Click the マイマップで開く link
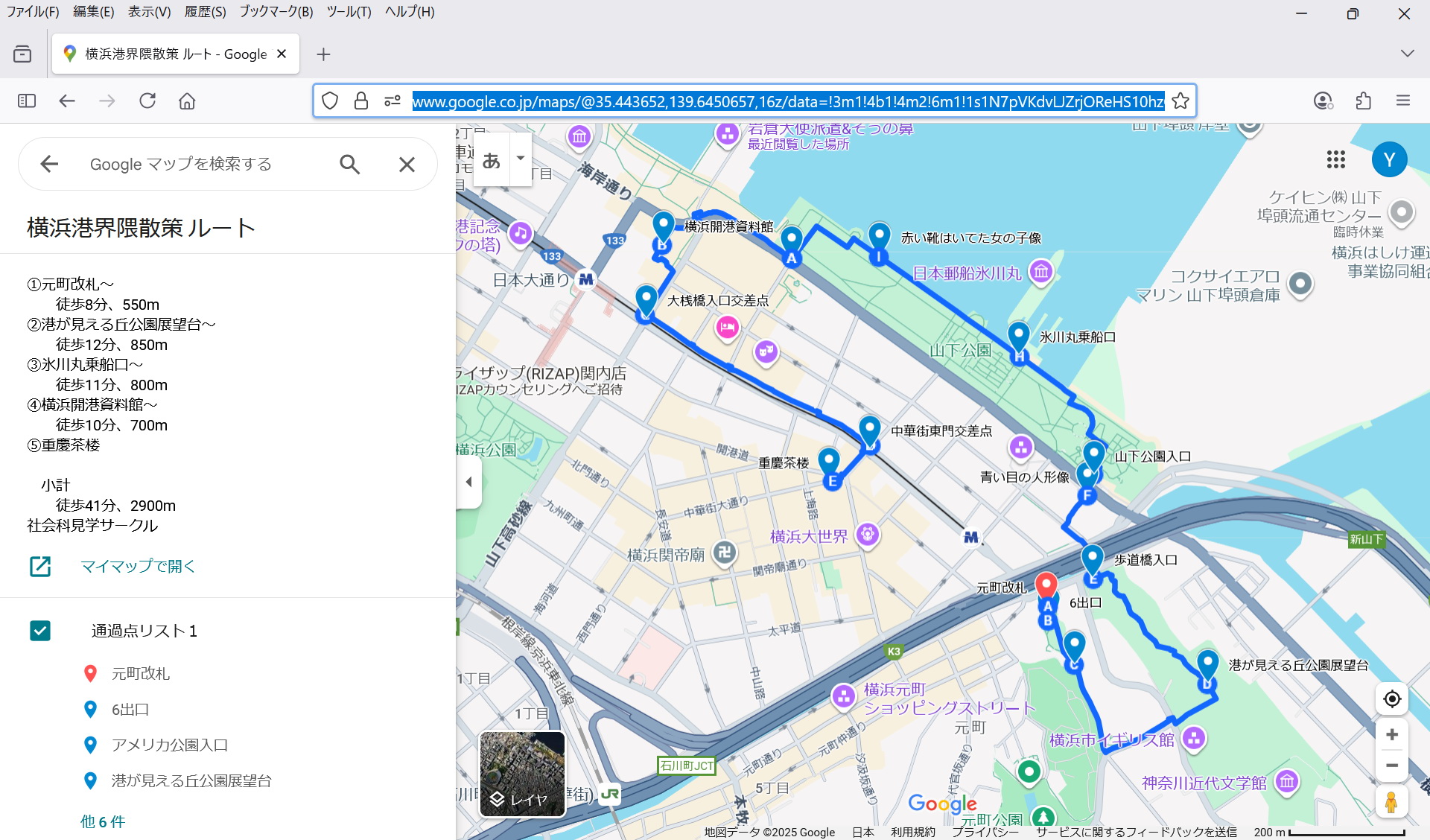This screenshot has height=840, width=1430. (x=138, y=566)
